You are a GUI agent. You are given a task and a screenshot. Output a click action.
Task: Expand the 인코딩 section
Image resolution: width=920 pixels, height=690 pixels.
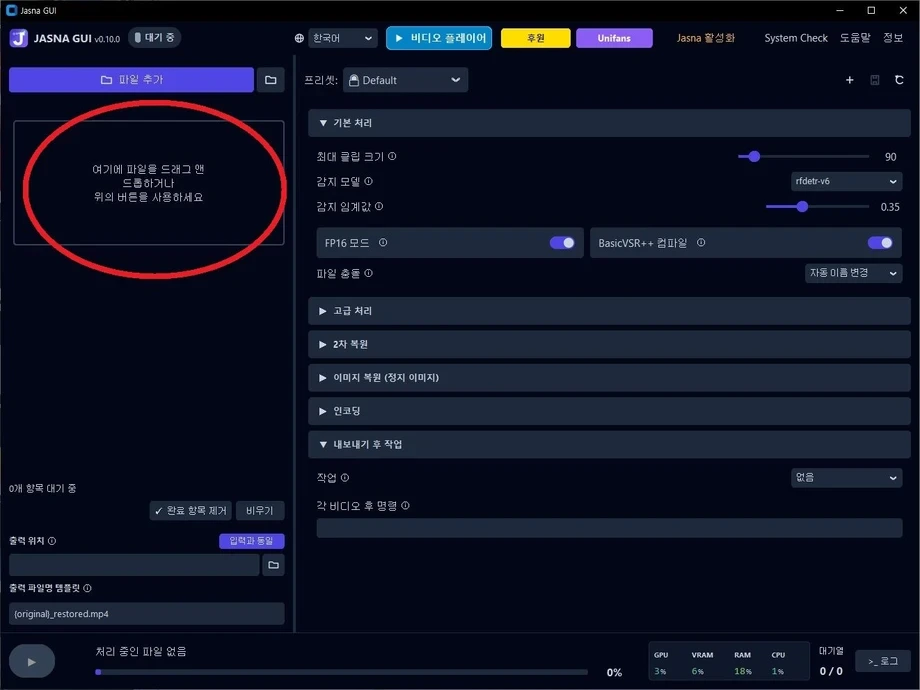coord(609,411)
